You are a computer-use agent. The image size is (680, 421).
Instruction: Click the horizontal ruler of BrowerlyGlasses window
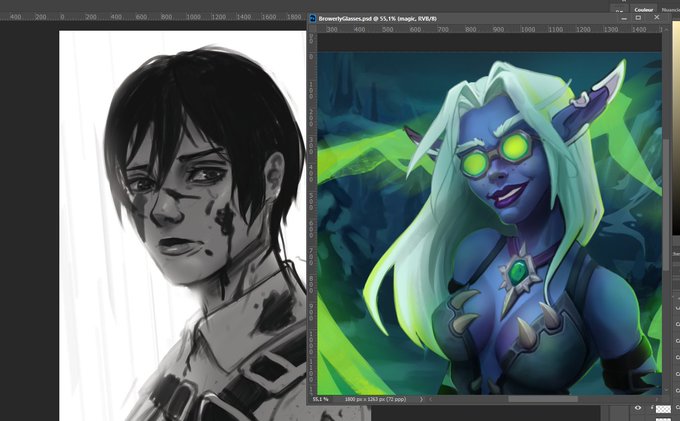488,29
